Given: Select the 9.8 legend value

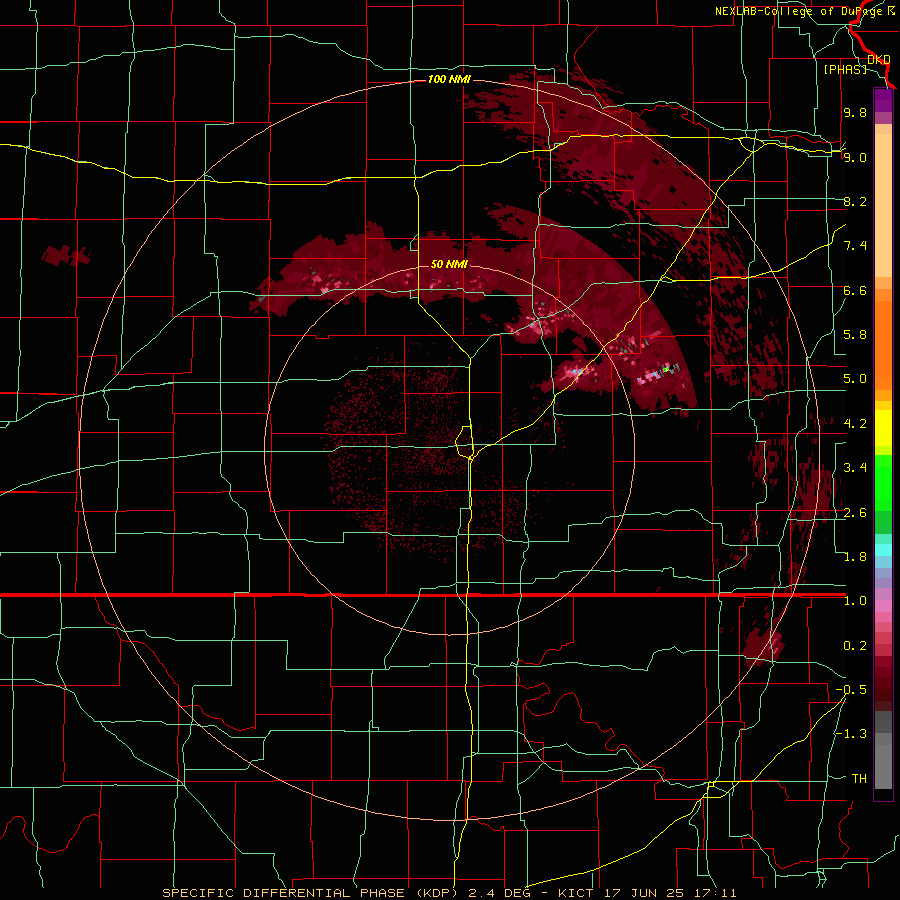Looking at the screenshot, I should point(855,112).
